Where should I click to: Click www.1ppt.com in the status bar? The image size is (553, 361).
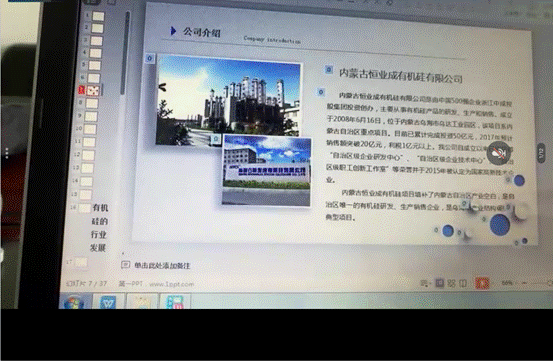pos(171,284)
